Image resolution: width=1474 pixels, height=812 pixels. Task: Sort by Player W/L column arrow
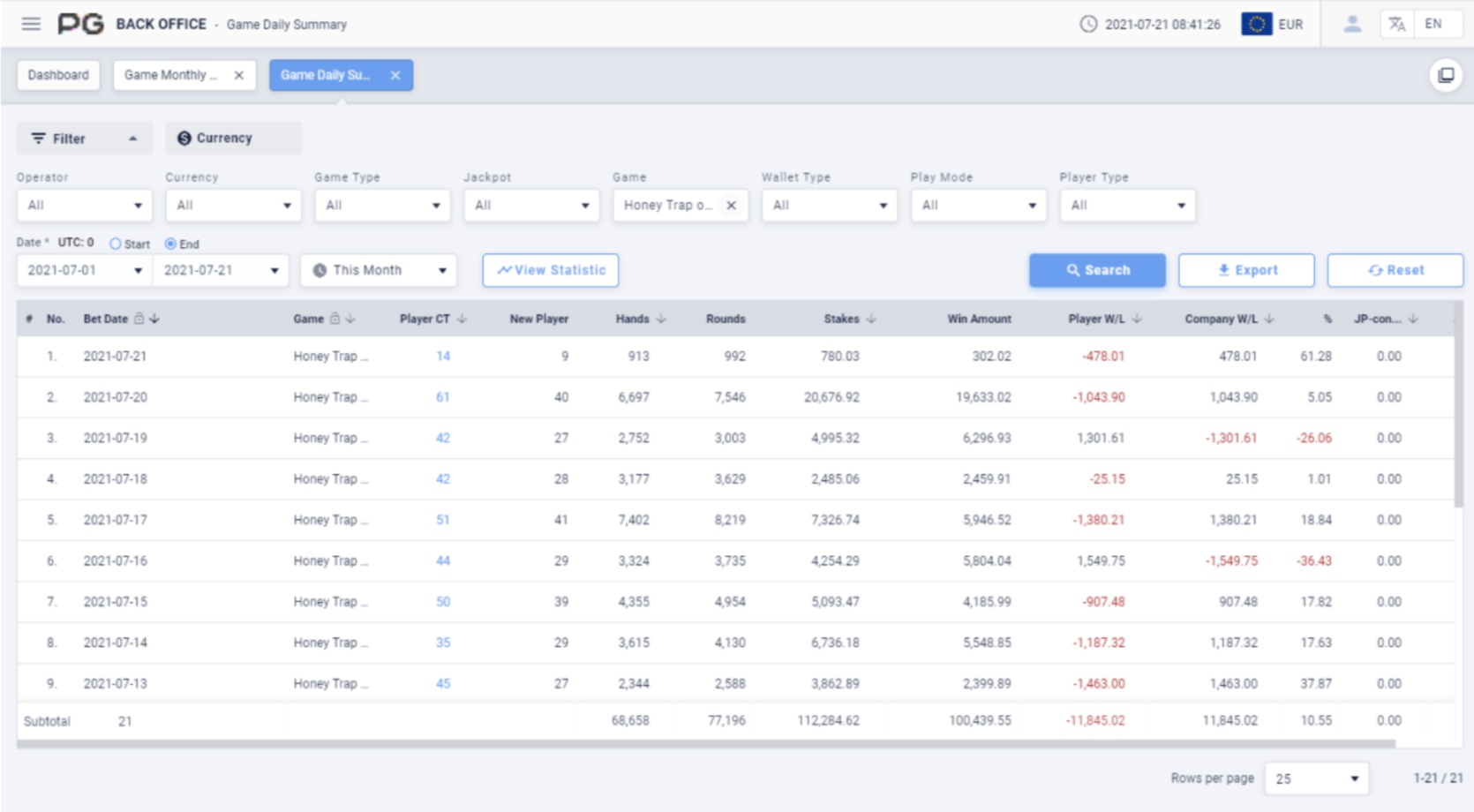1137,319
